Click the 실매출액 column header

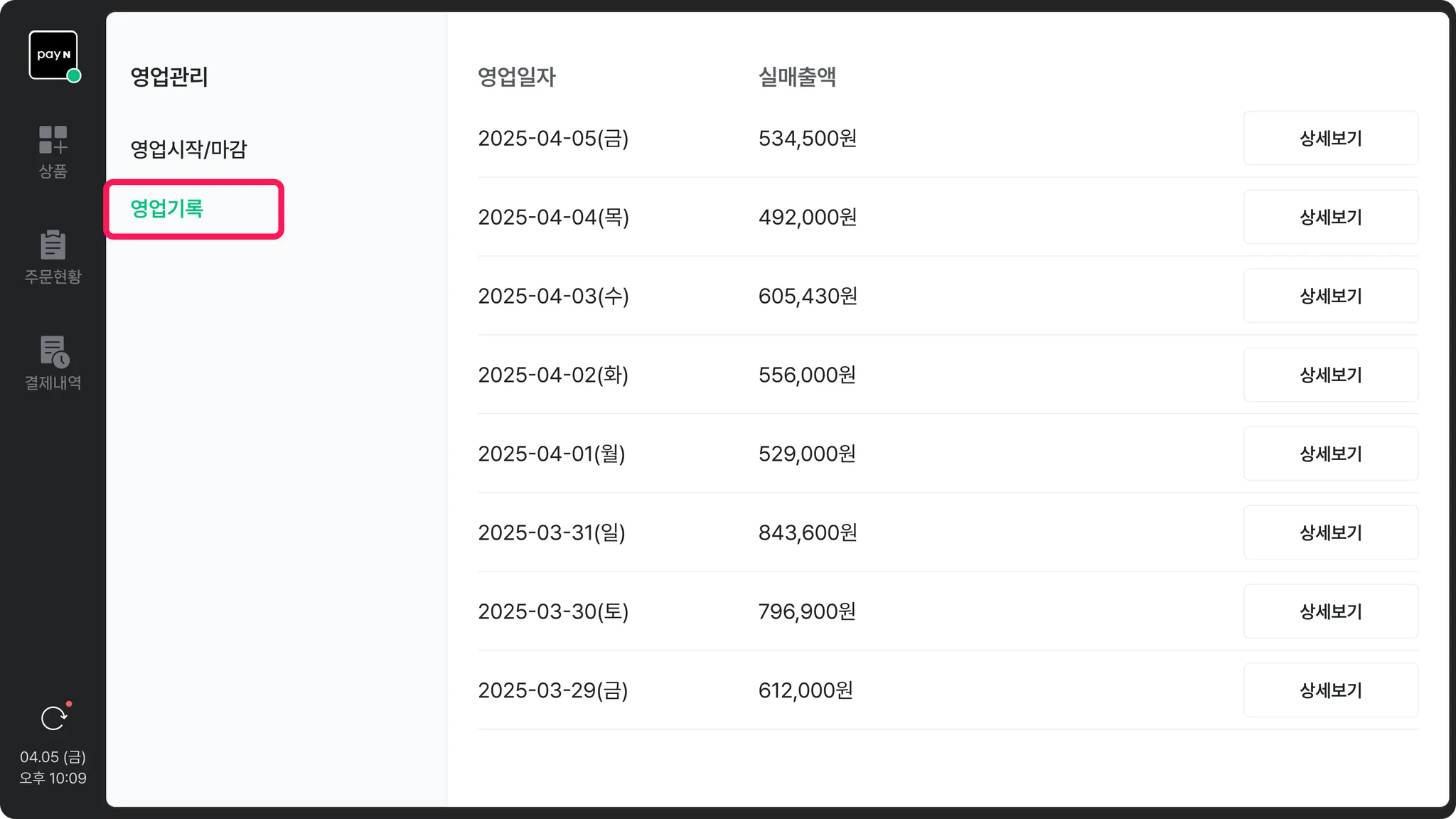(797, 77)
